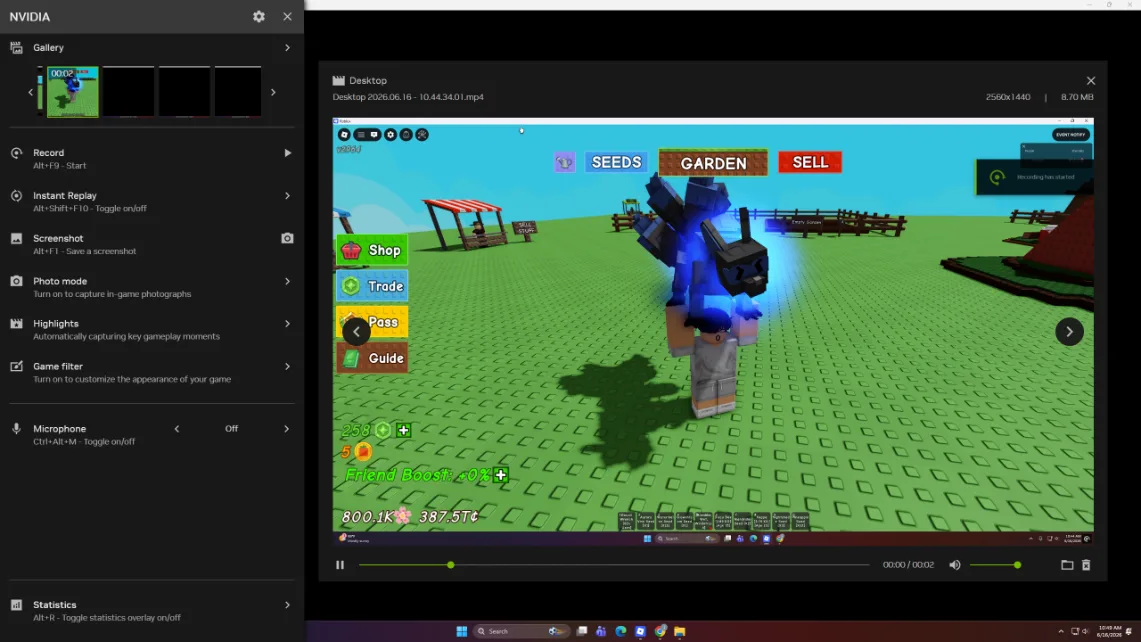
Task: Open the Instant Replay entry
Action: tap(152, 202)
